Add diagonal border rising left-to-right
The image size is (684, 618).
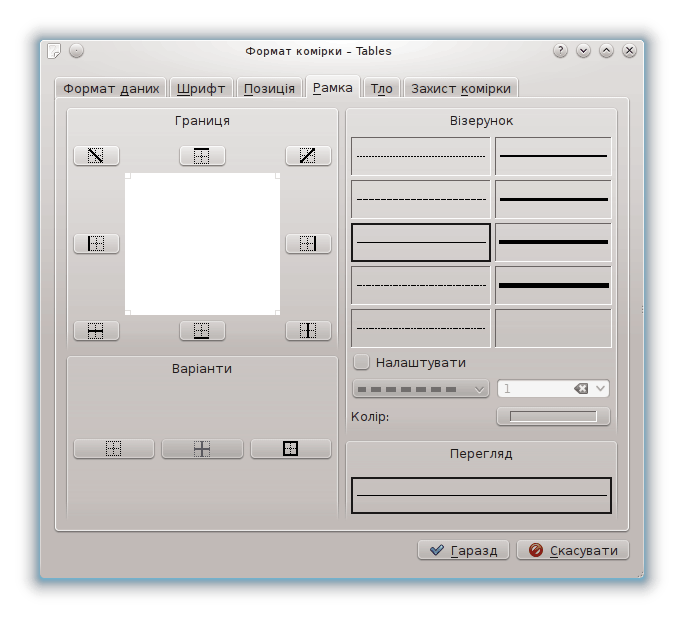click(308, 156)
